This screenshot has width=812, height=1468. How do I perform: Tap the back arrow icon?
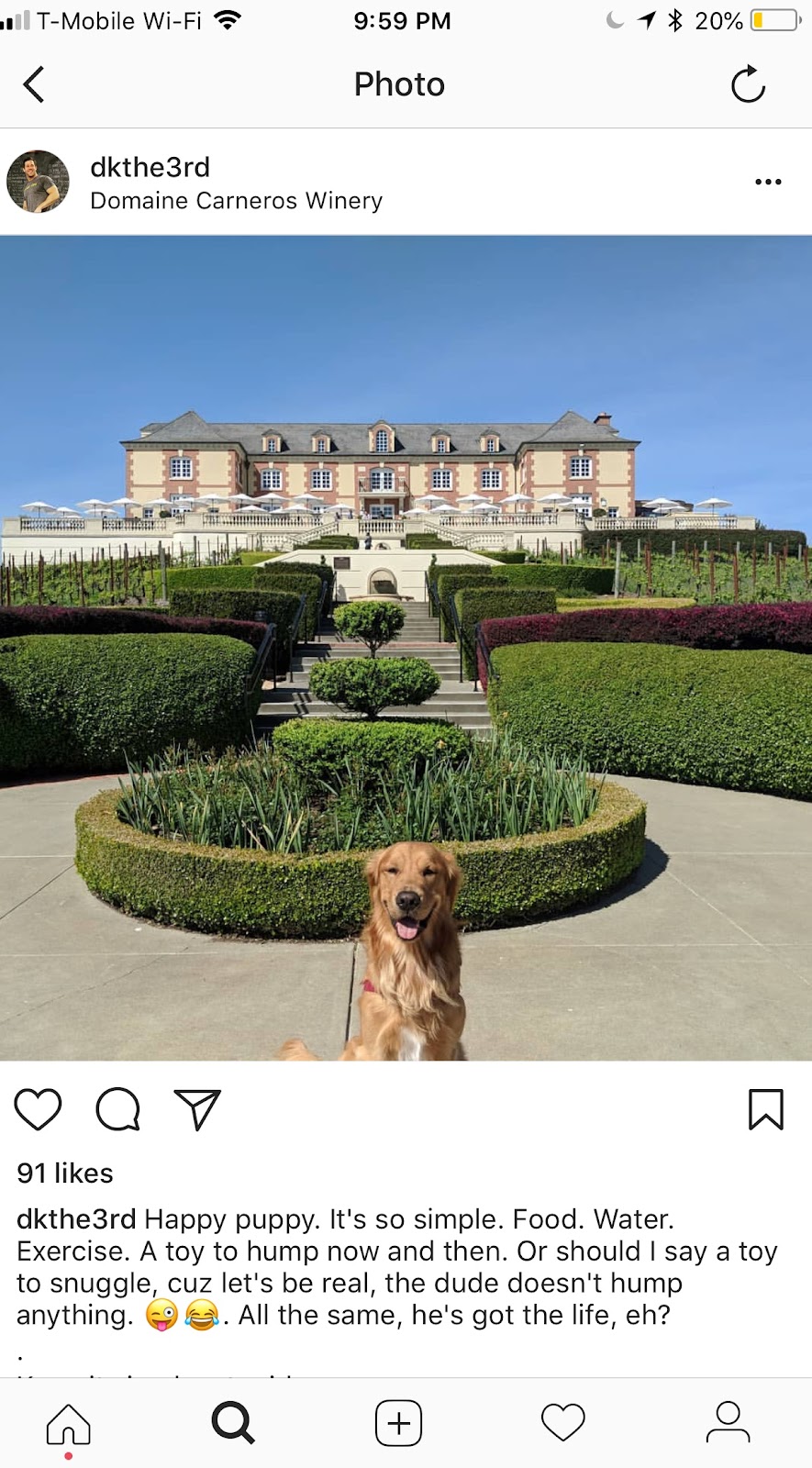tap(34, 84)
